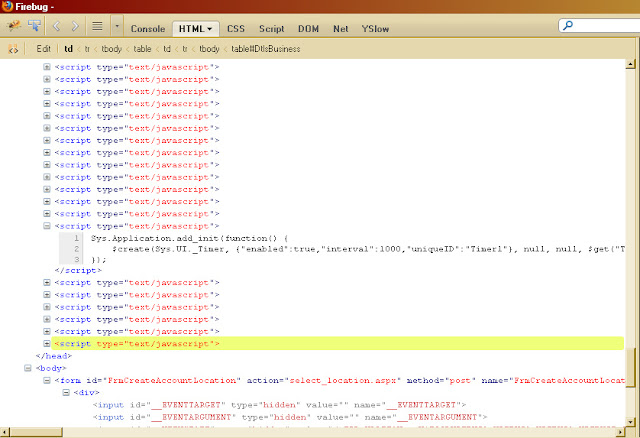
Task: Open the small toolbar dropdown arrow
Action: [117, 27]
